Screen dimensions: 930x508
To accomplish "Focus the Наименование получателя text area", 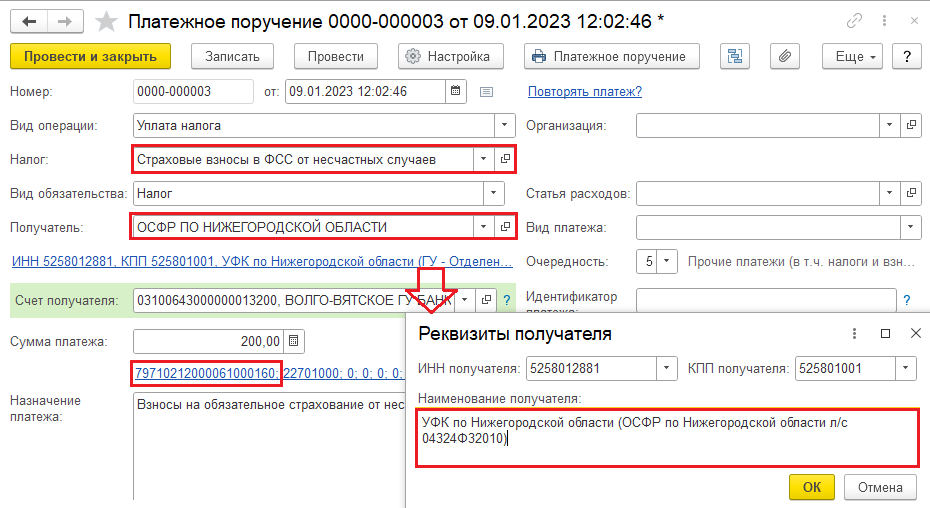I will [667, 437].
